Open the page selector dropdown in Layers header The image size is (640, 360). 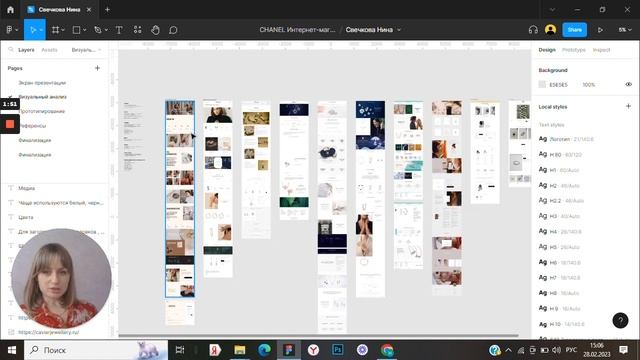86,50
